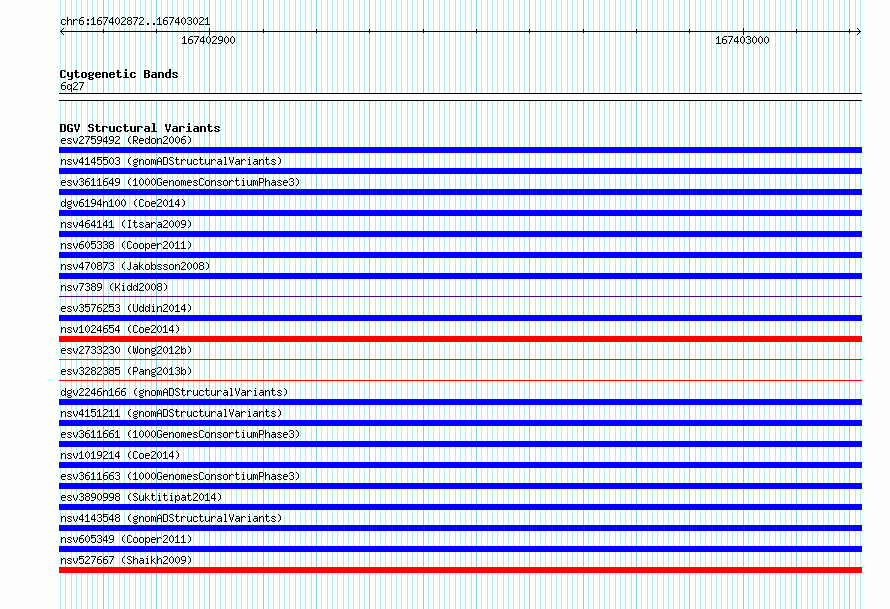
Task: Click the esv2759492 (Redon2006) label
Action: click(126, 140)
